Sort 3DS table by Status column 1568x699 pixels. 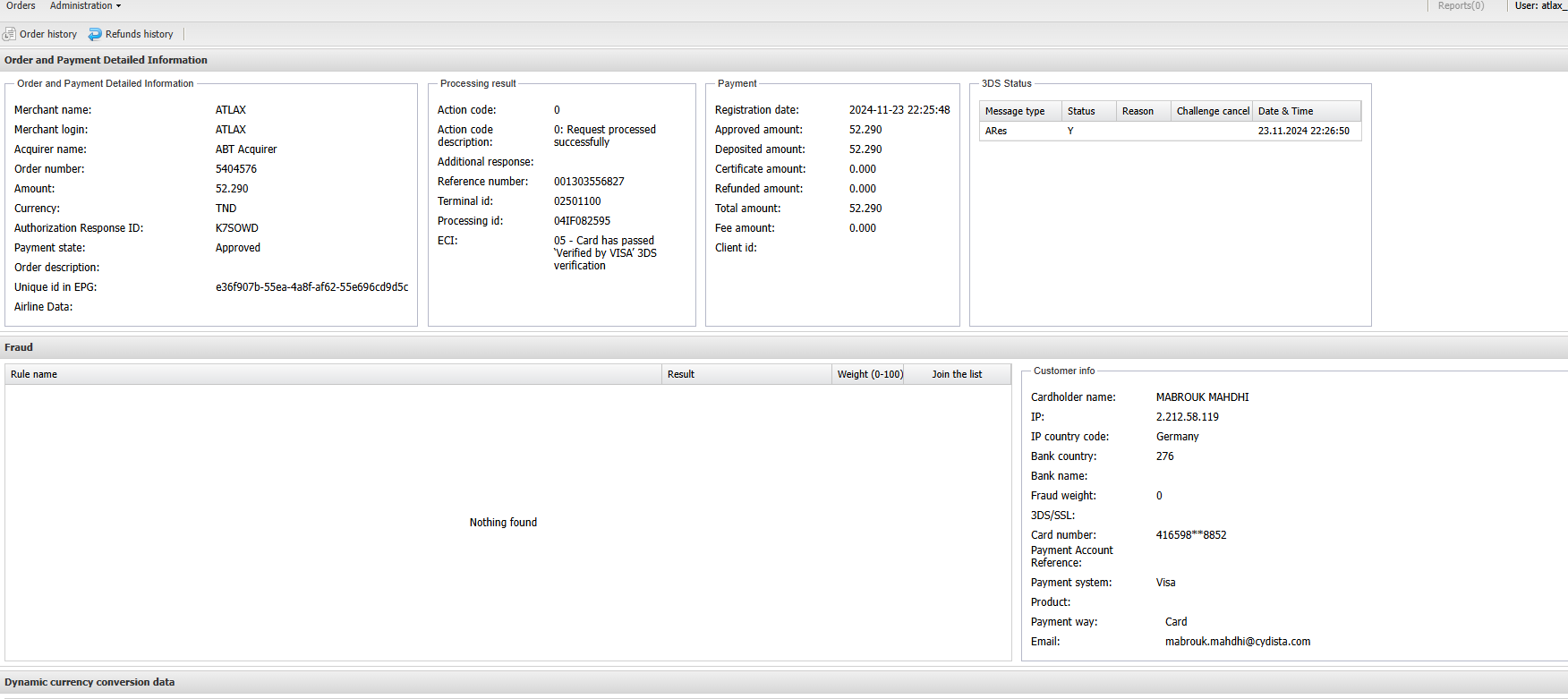tap(1081, 111)
